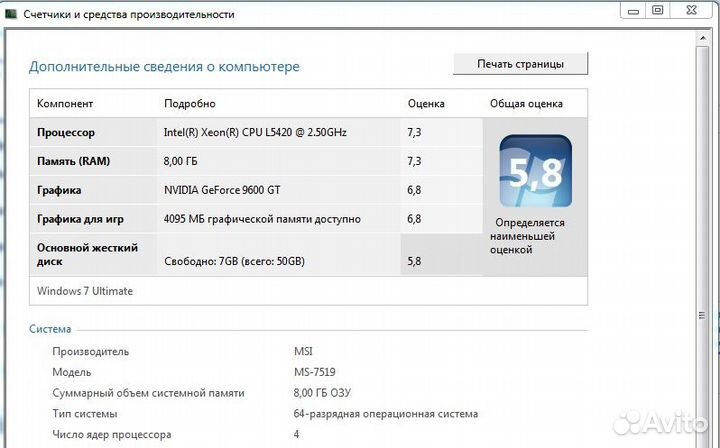This screenshot has width=720, height=448.
Task: Select the Процессор row label
Action: coord(66,132)
